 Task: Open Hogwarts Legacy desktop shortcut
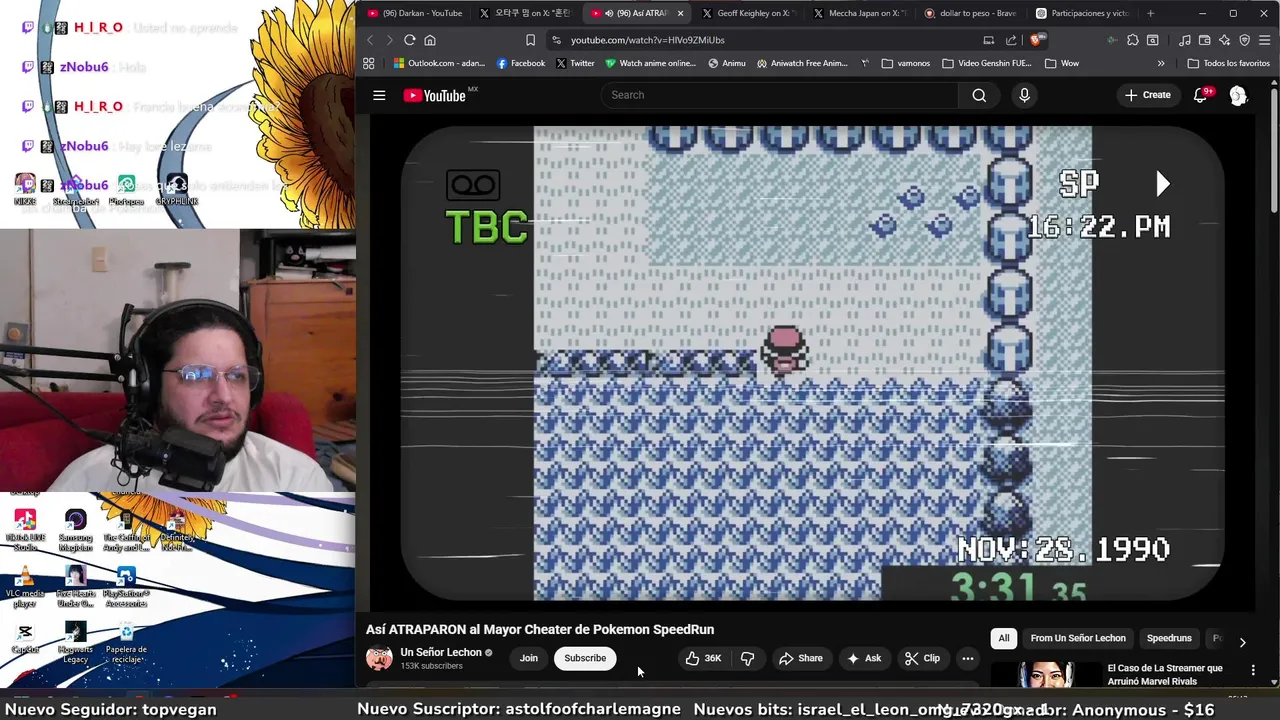pyautogui.click(x=76, y=642)
